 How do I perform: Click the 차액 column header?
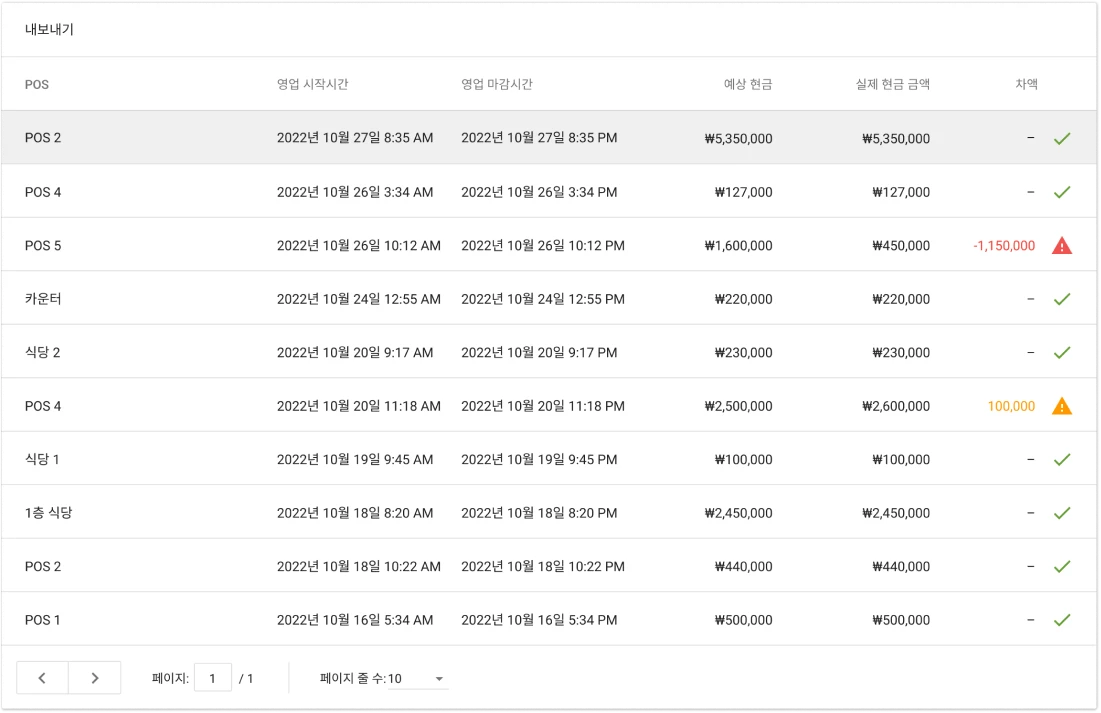1026,85
